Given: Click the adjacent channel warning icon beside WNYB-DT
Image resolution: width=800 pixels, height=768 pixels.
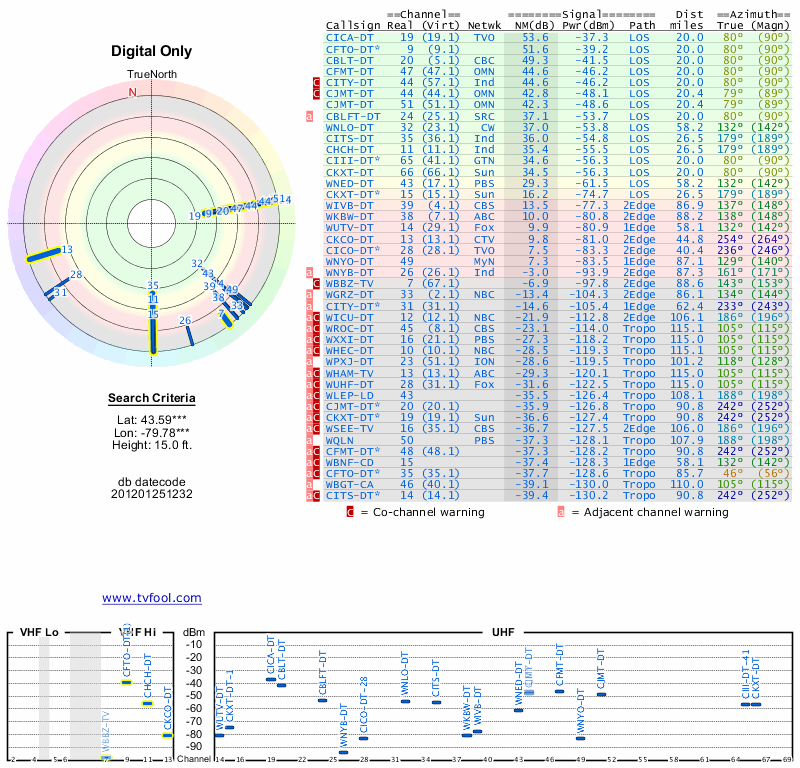Looking at the screenshot, I should tap(310, 272).
